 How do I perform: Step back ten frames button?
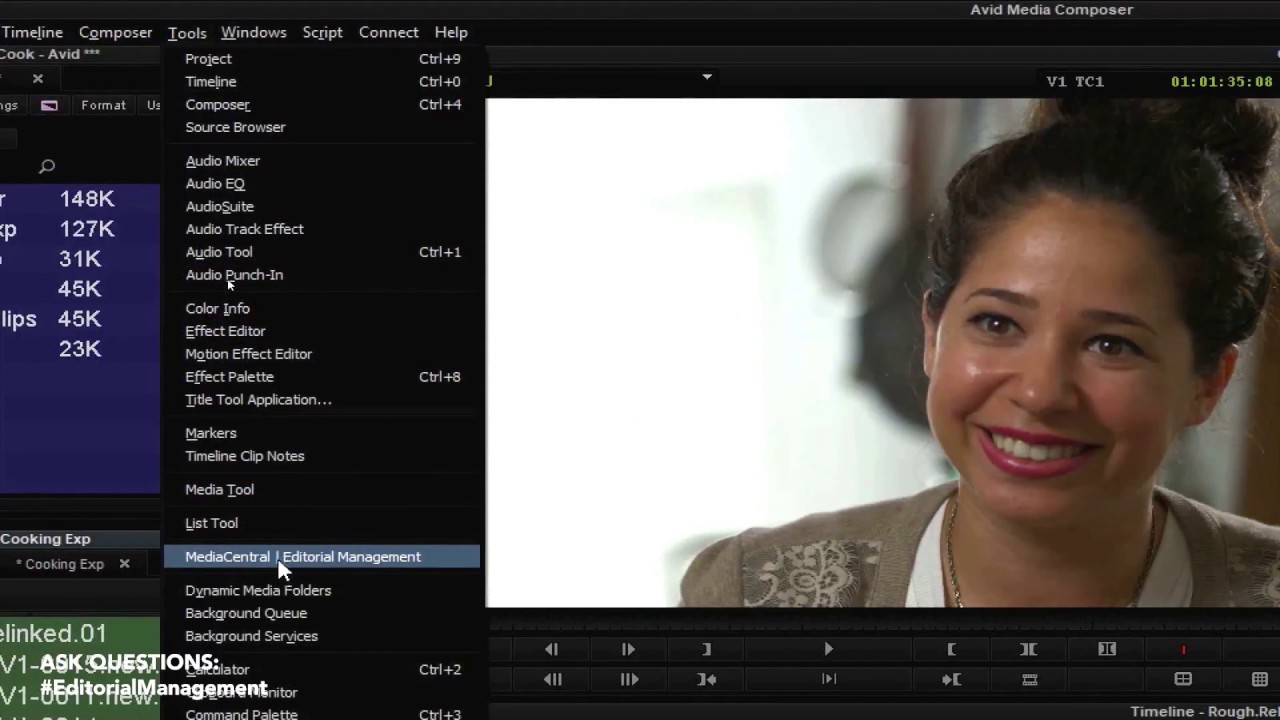(x=552, y=680)
